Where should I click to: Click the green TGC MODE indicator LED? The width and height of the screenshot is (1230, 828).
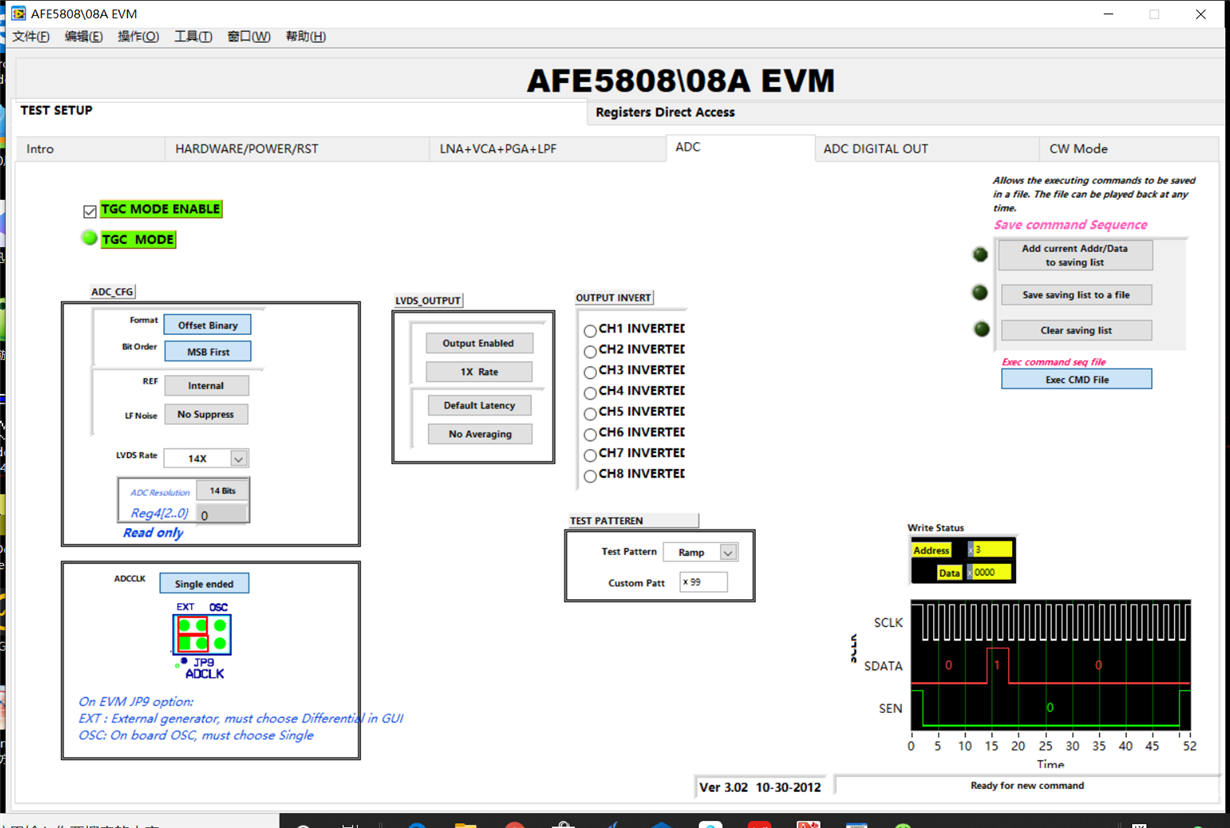pos(89,238)
